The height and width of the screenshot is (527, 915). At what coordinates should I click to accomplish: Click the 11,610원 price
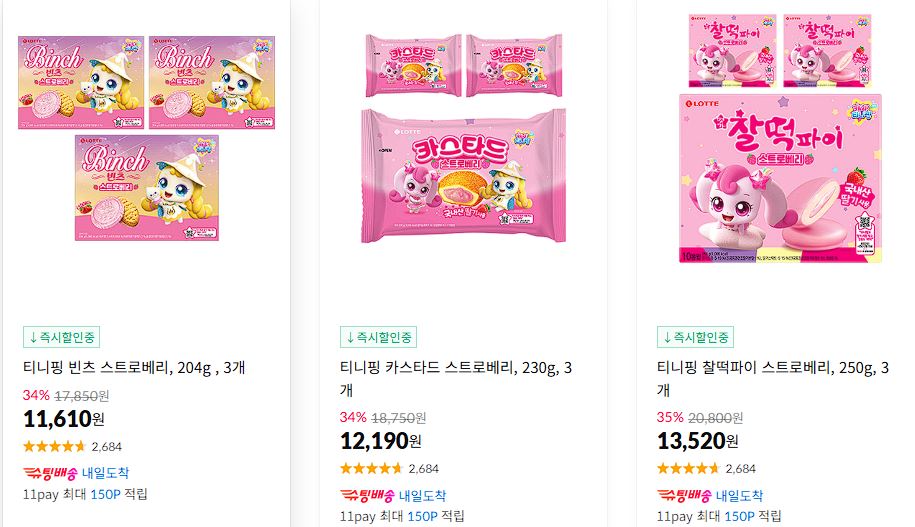[x=64, y=419]
